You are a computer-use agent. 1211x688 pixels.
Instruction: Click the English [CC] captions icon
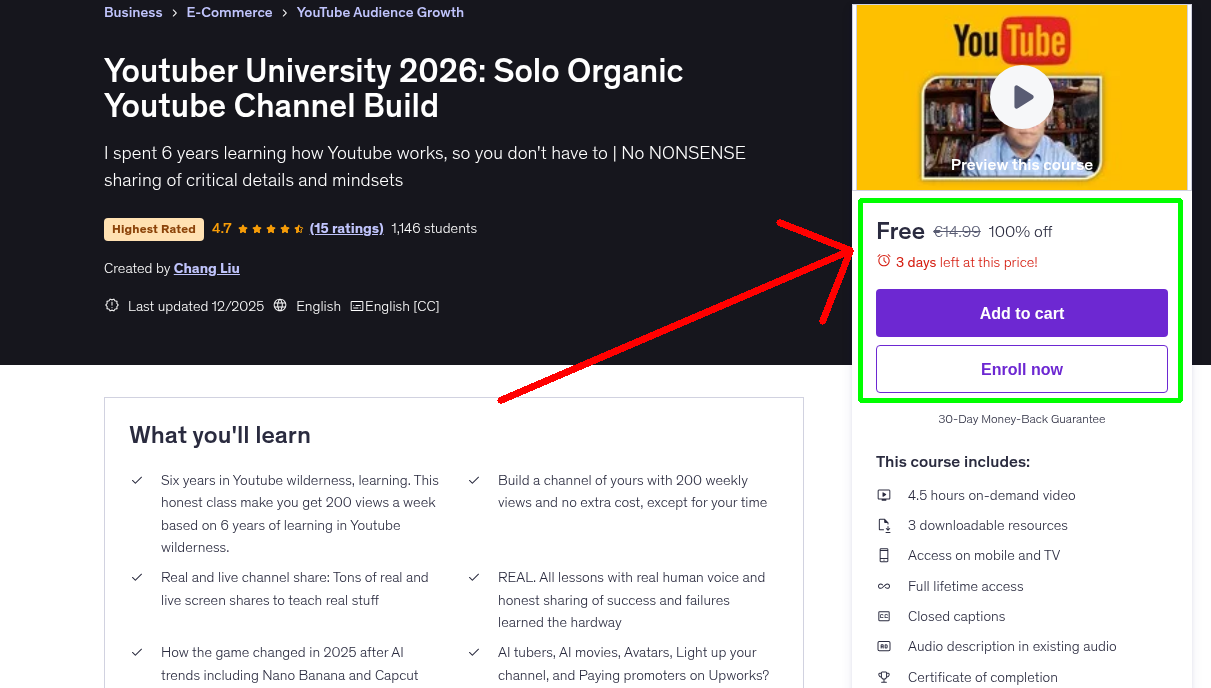click(356, 305)
